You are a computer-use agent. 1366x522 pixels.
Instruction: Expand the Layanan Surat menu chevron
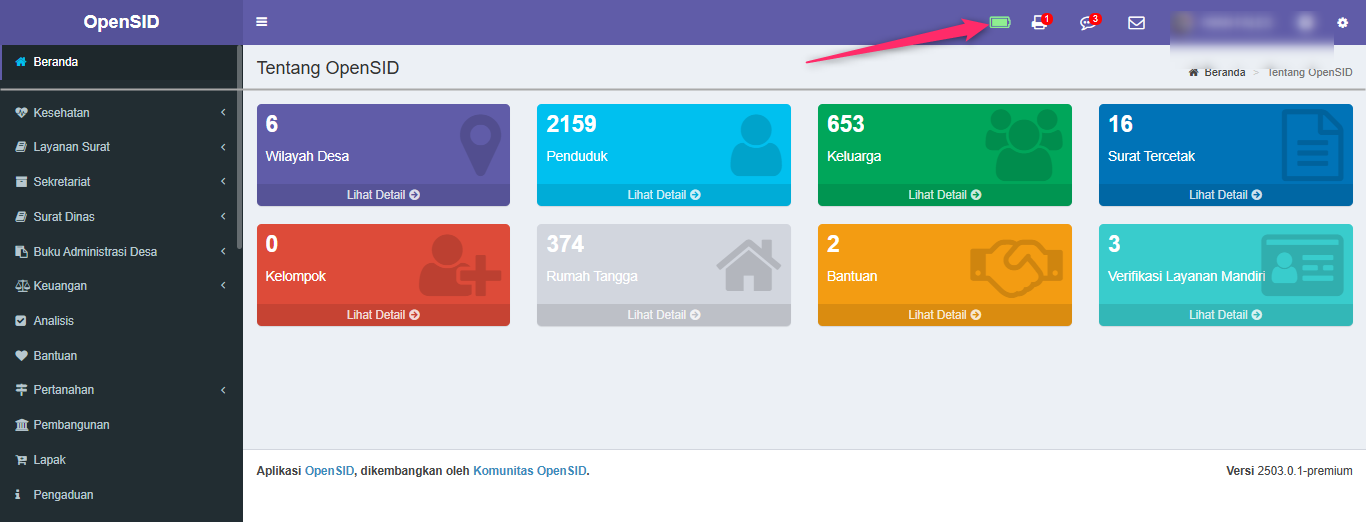pos(224,147)
